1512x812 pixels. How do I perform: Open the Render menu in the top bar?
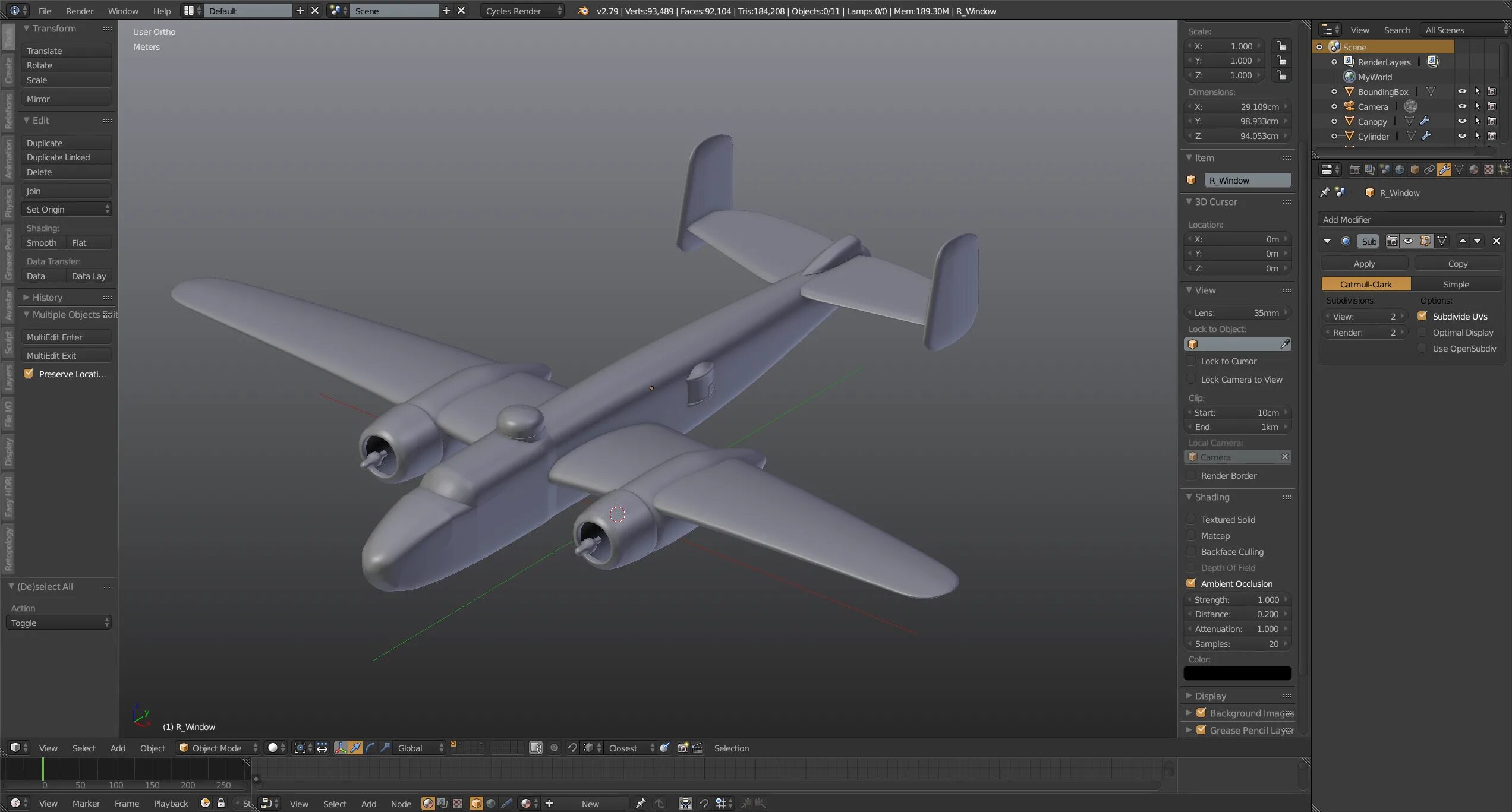[80, 11]
